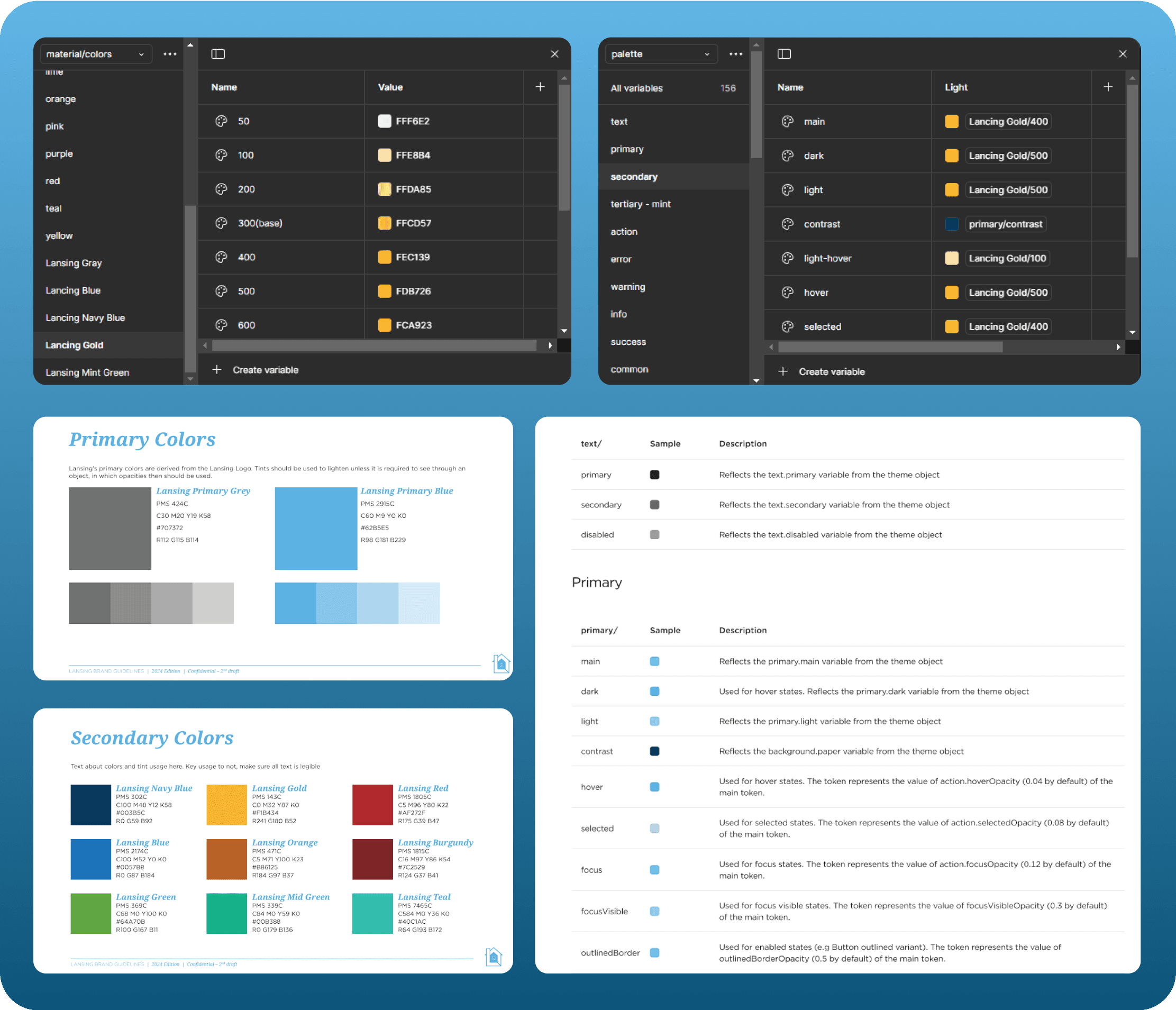Select the red color group
This screenshot has height=1010, width=1176.
point(108,181)
